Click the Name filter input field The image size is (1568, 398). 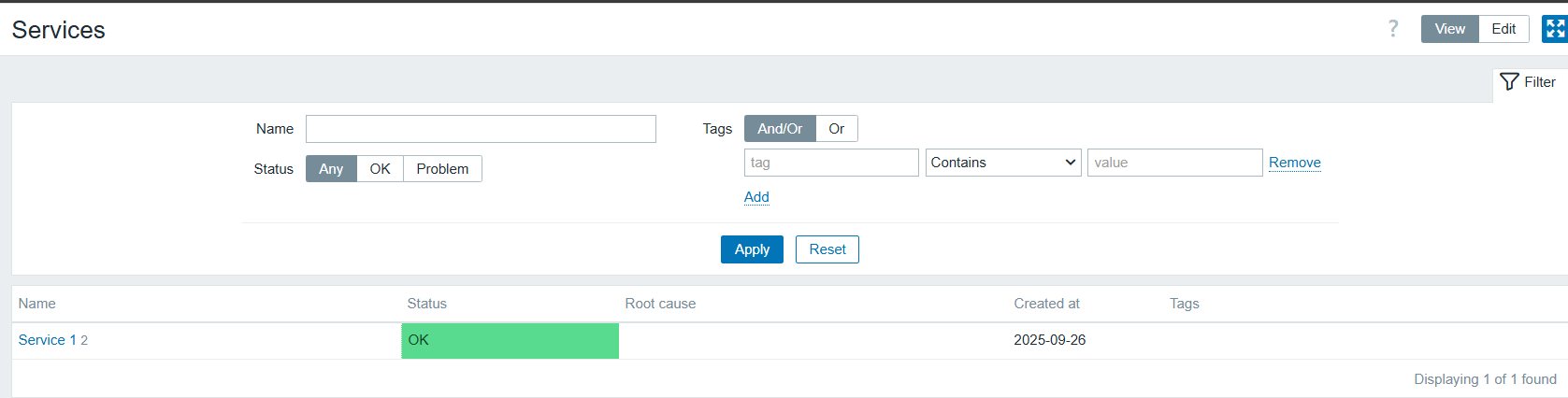[481, 129]
